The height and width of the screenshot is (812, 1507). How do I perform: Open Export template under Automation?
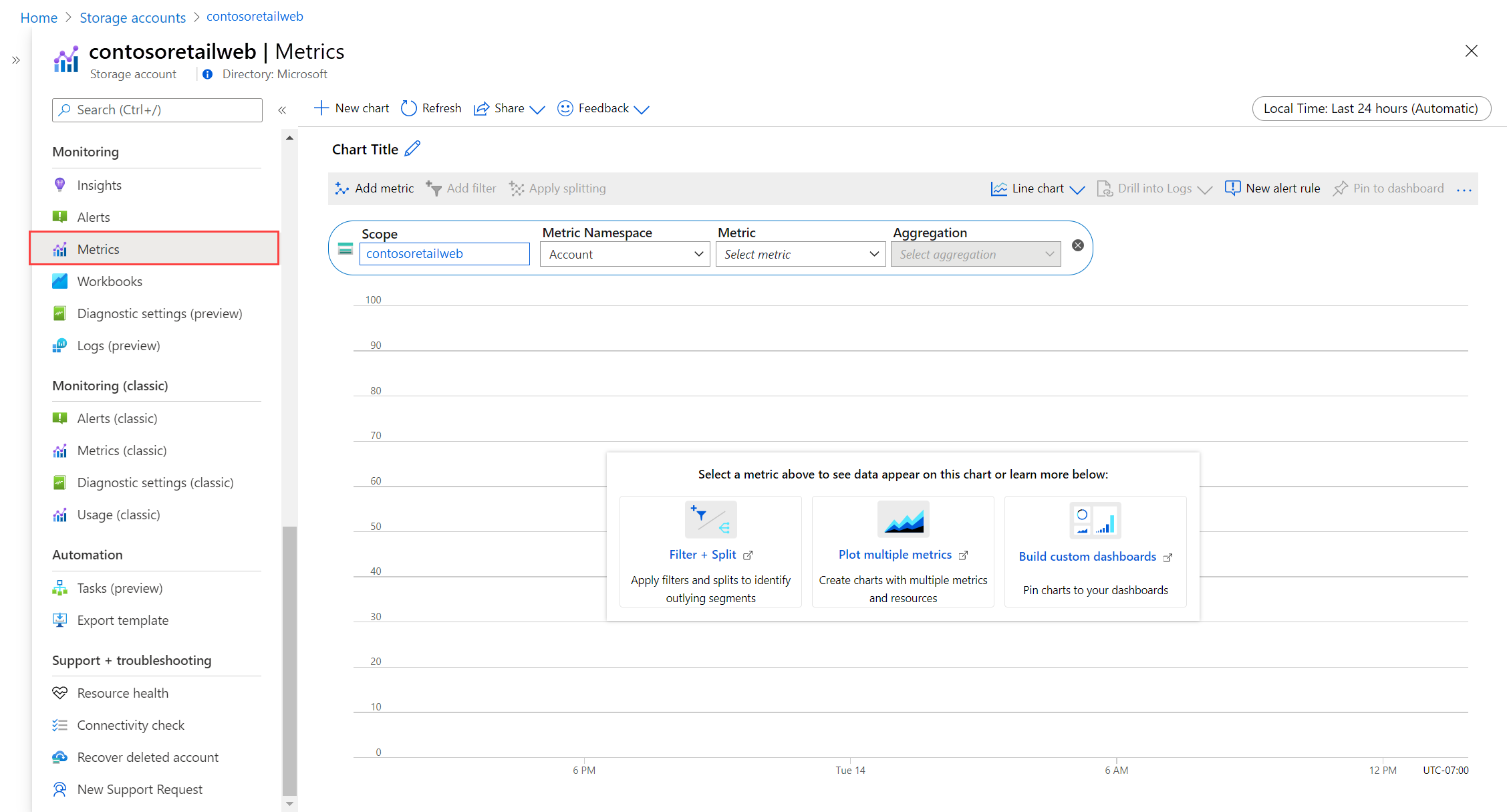point(122,620)
